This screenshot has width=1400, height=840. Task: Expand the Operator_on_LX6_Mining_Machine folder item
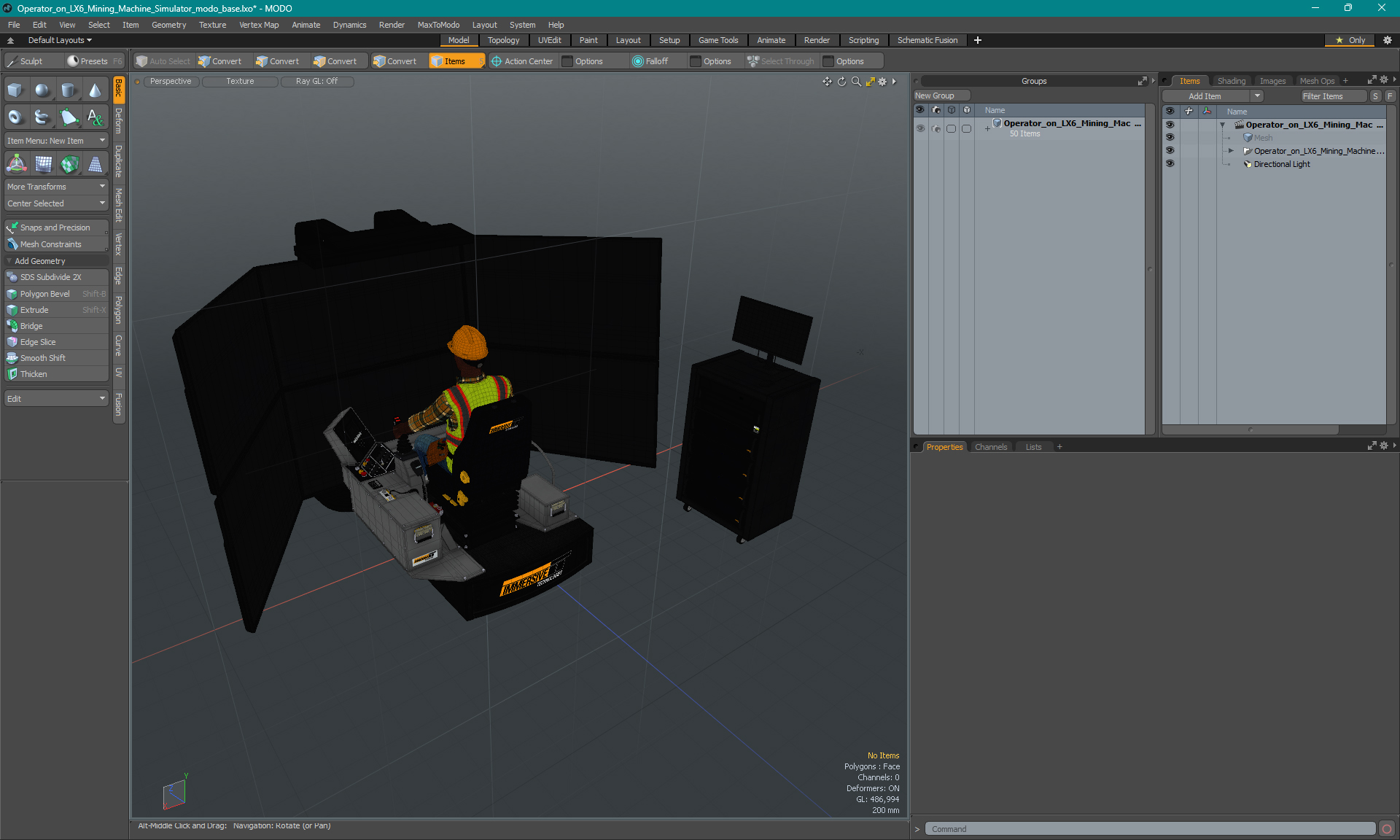coord(1231,151)
